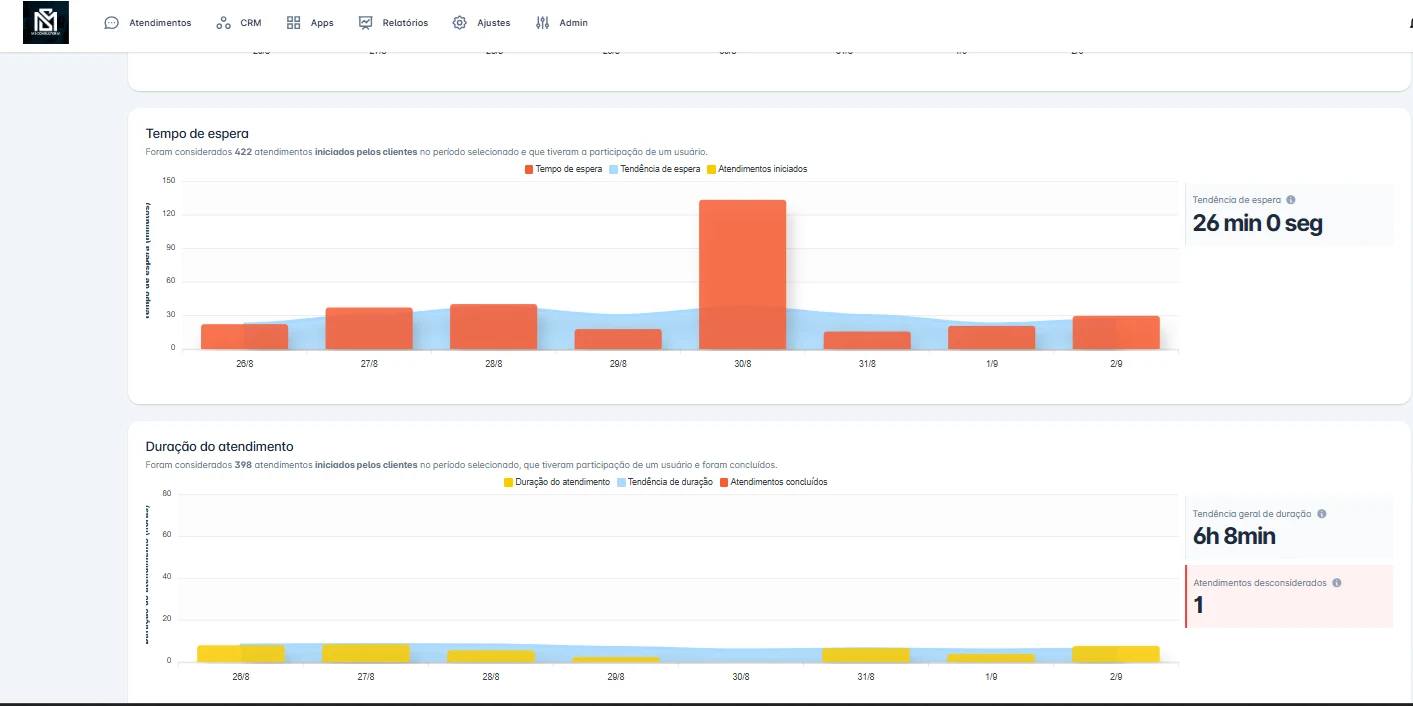
Task: Open the Atendimentos menu
Action: [x=148, y=23]
